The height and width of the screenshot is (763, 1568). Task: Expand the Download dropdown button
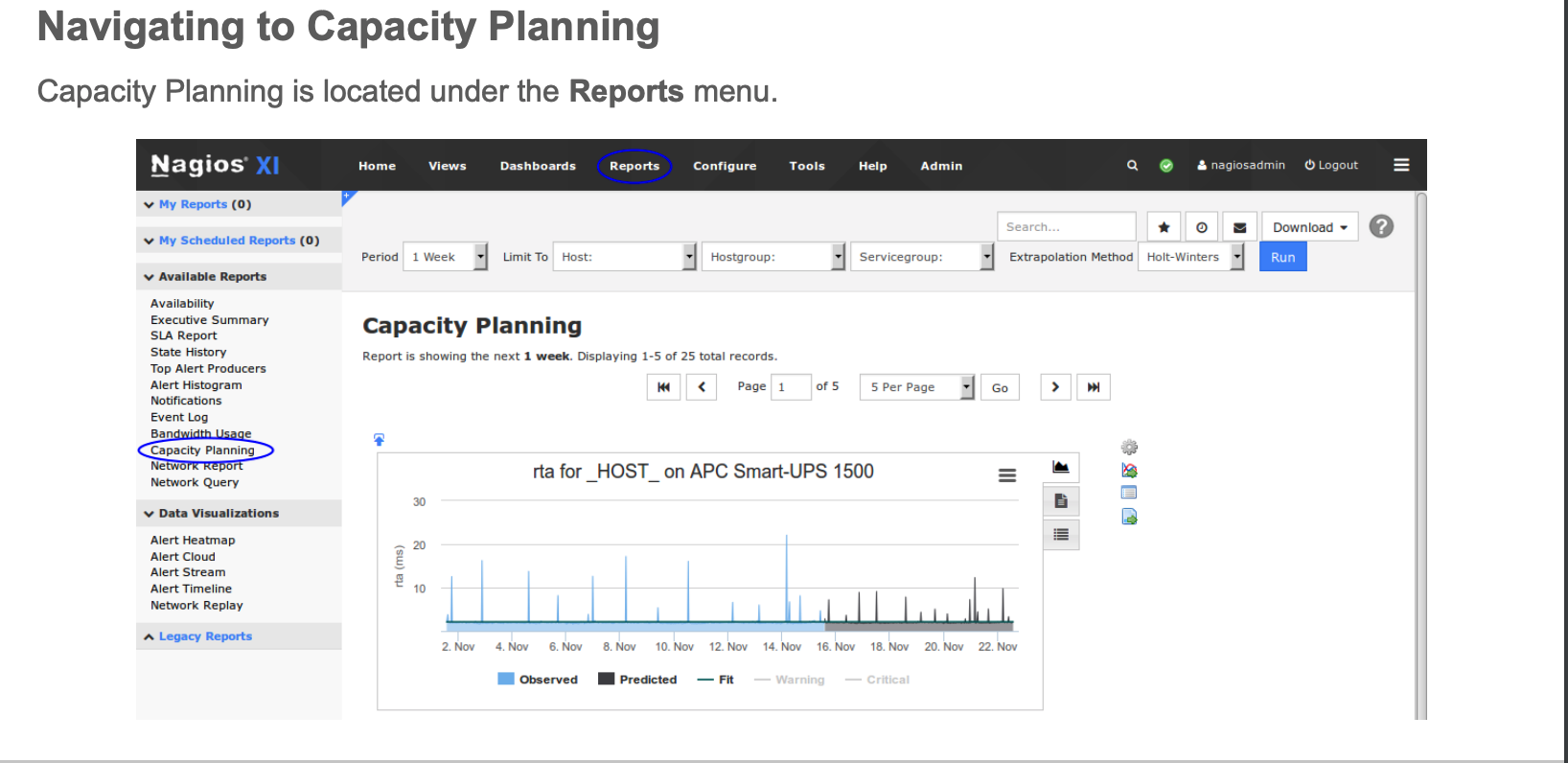pyautogui.click(x=1309, y=227)
